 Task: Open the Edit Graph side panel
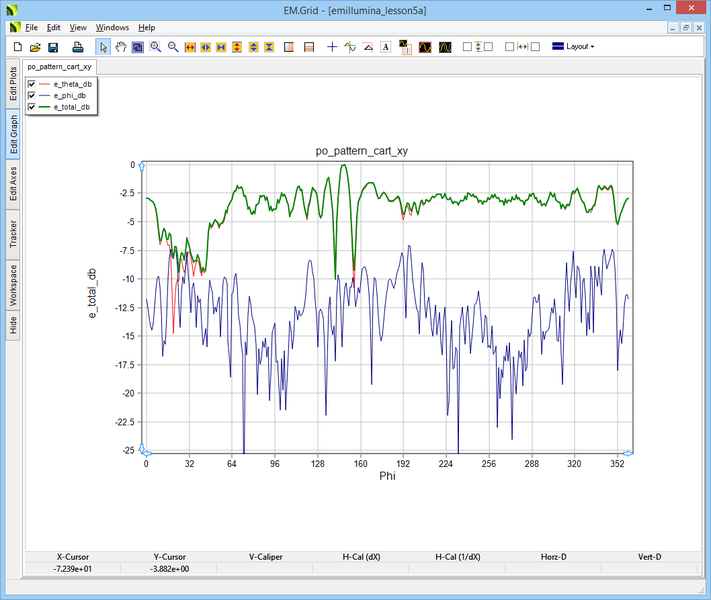coord(13,133)
